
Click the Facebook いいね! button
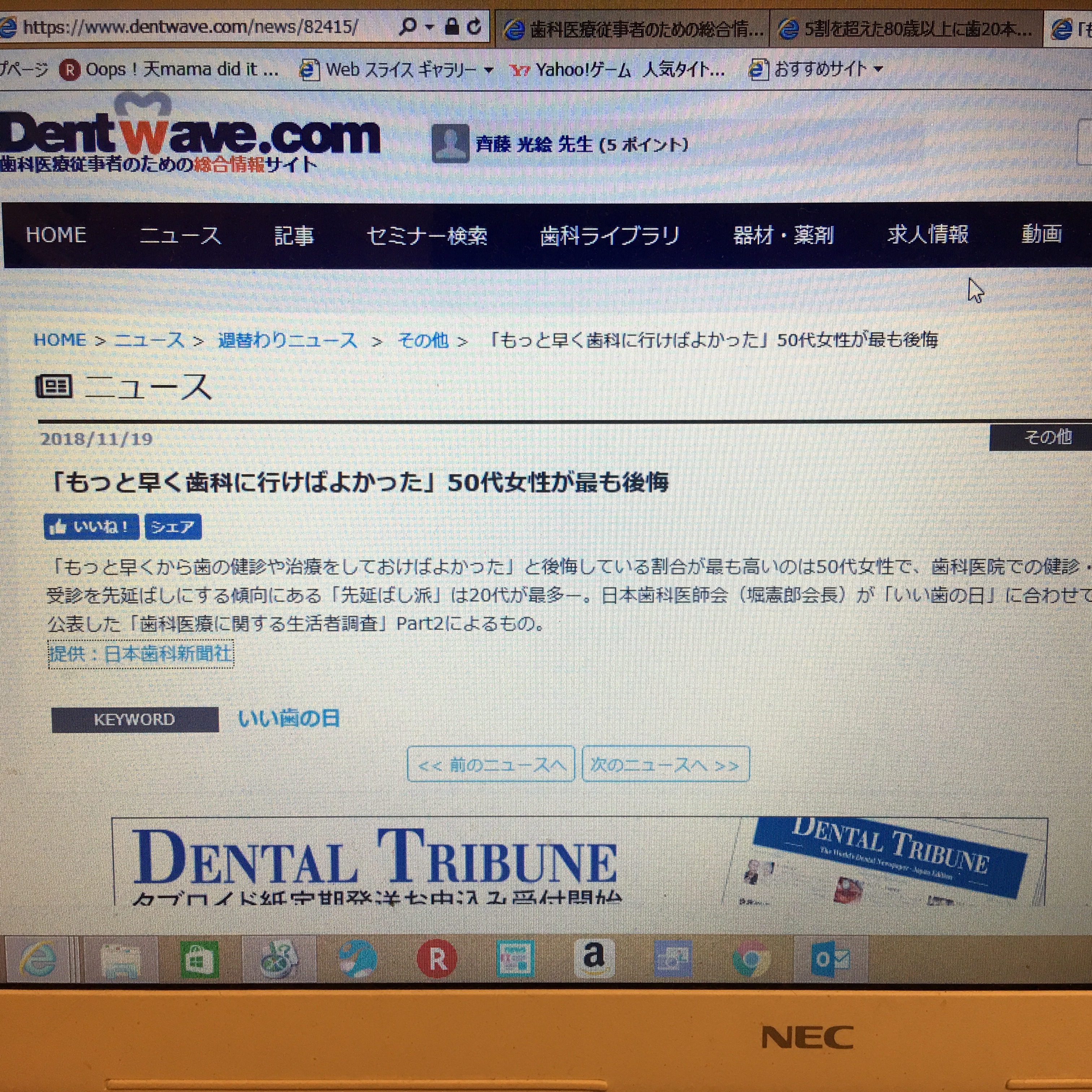point(91,527)
